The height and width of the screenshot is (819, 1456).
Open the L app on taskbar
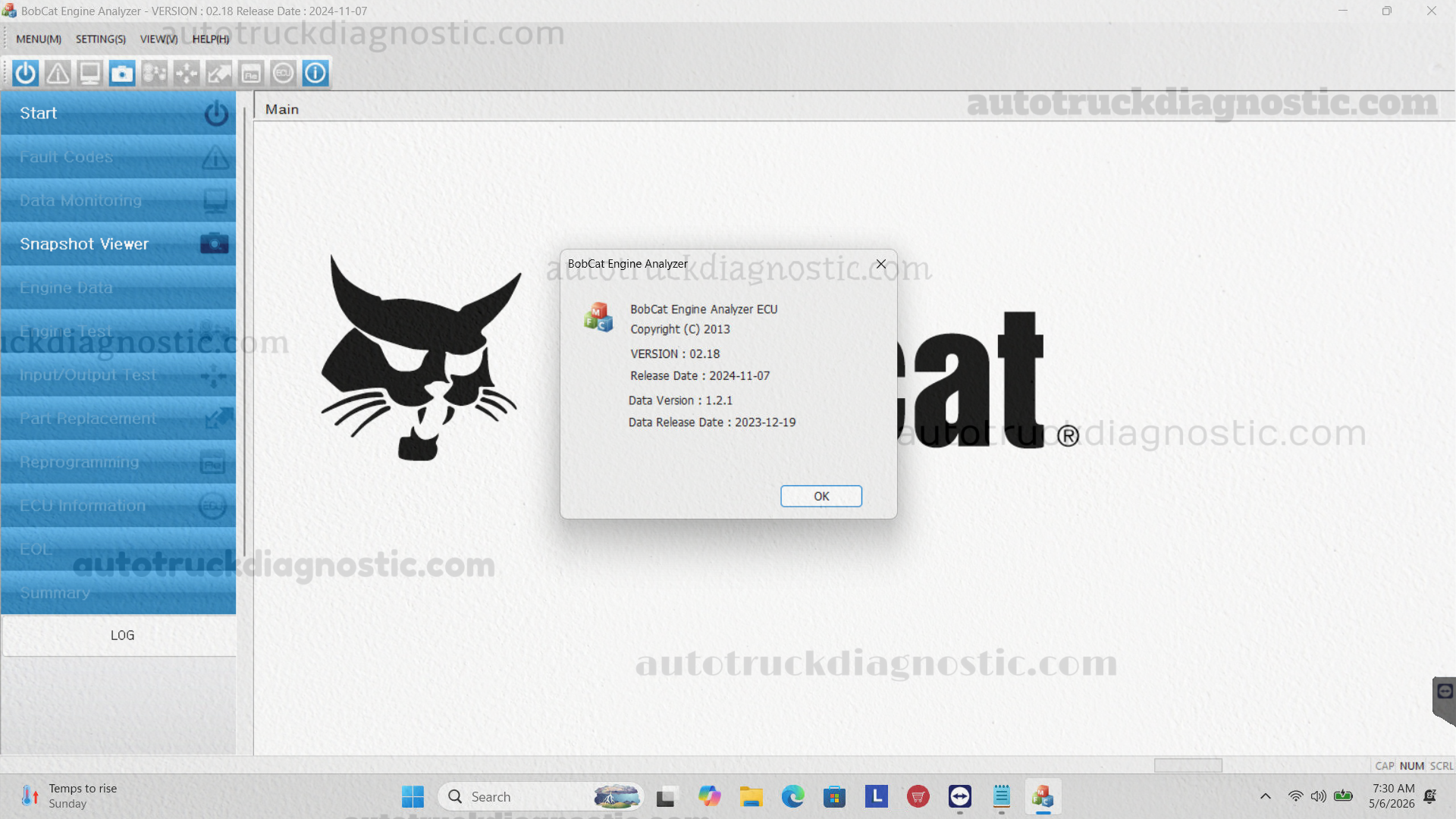tap(876, 796)
